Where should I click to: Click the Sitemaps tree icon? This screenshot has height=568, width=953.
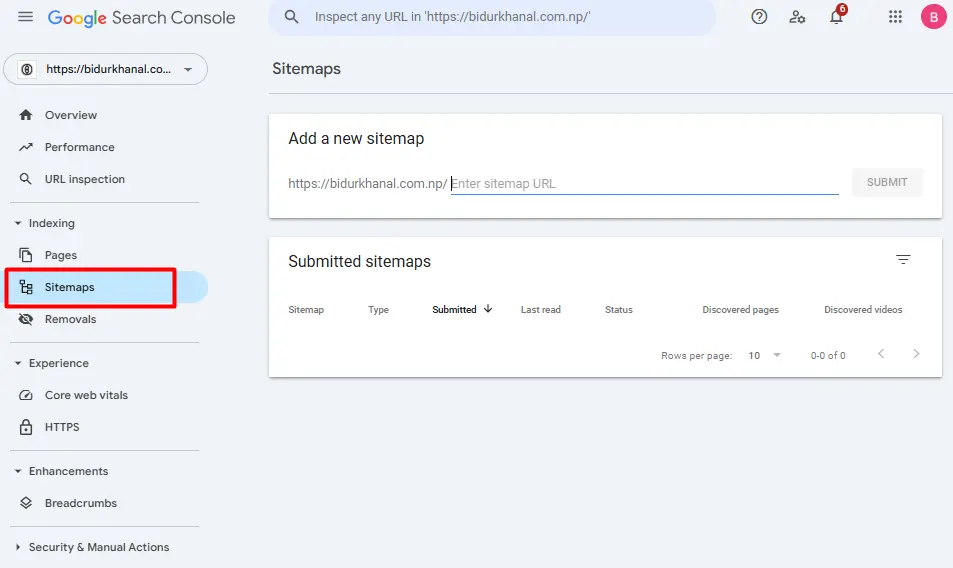click(26, 287)
